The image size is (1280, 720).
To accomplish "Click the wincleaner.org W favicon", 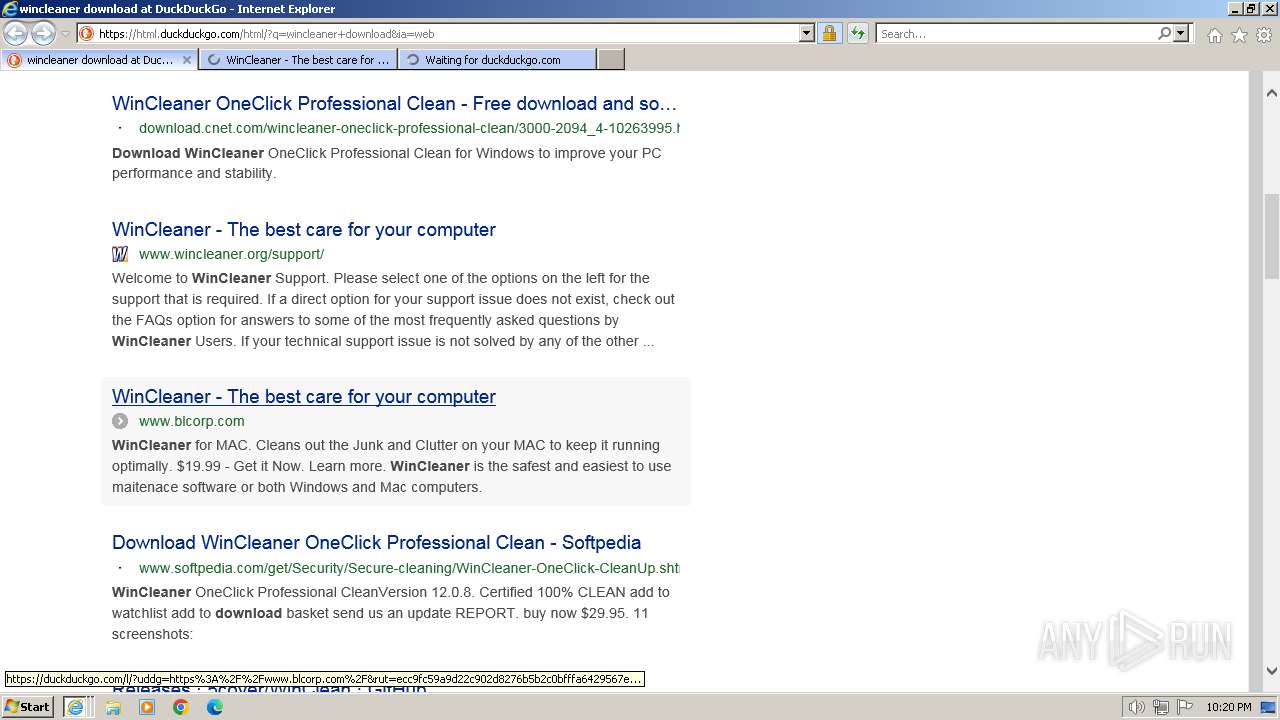I will [120, 254].
